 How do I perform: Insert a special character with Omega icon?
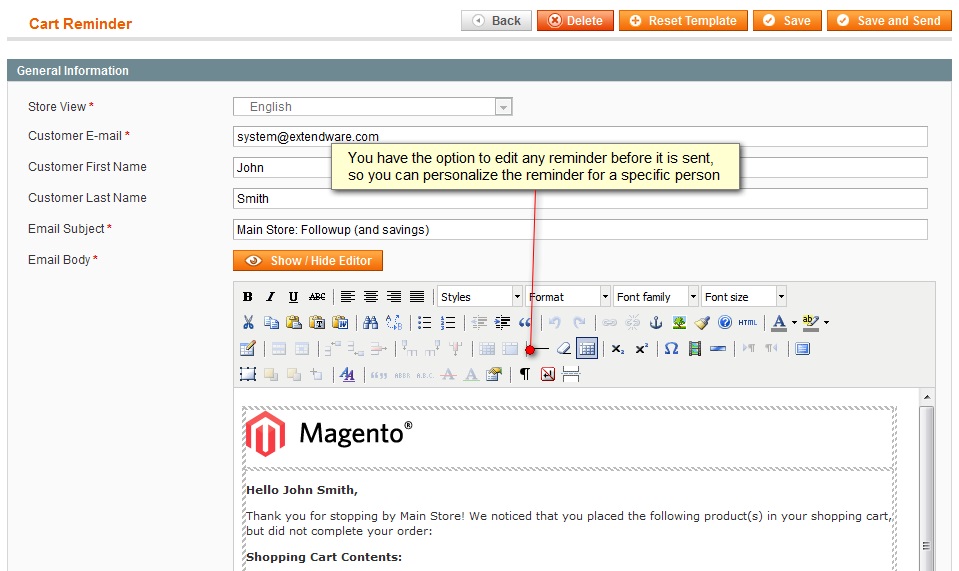coord(671,349)
